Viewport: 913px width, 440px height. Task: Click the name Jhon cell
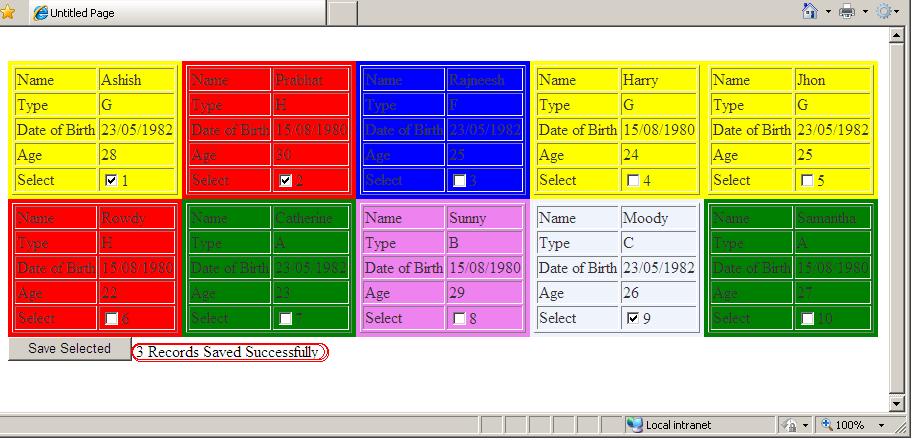(x=833, y=80)
